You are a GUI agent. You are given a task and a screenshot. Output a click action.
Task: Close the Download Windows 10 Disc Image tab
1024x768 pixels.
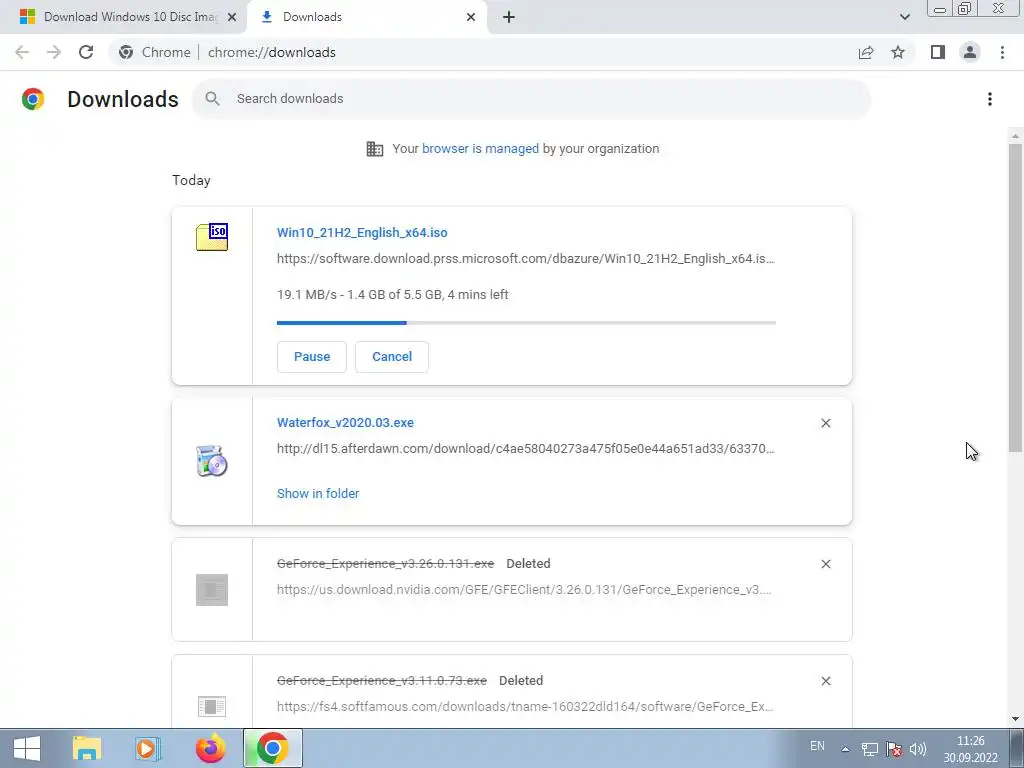pyautogui.click(x=232, y=17)
